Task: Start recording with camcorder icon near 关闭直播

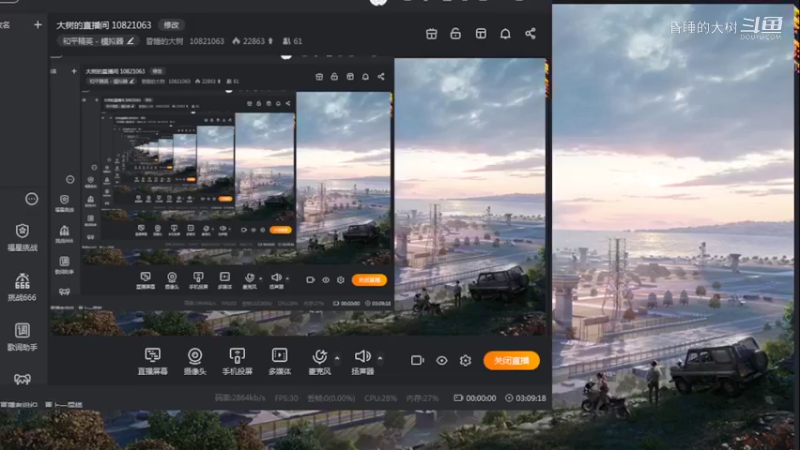Action: pos(417,360)
